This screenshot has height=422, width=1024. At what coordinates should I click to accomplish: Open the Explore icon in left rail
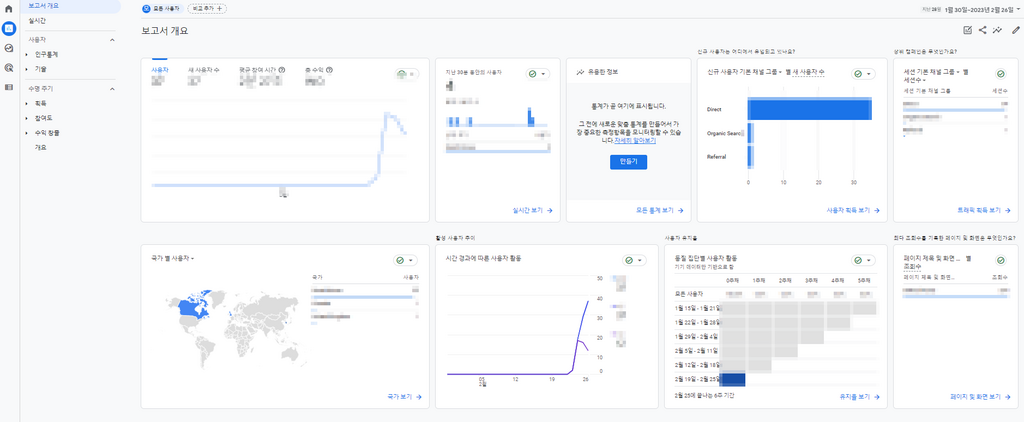[x=8, y=48]
